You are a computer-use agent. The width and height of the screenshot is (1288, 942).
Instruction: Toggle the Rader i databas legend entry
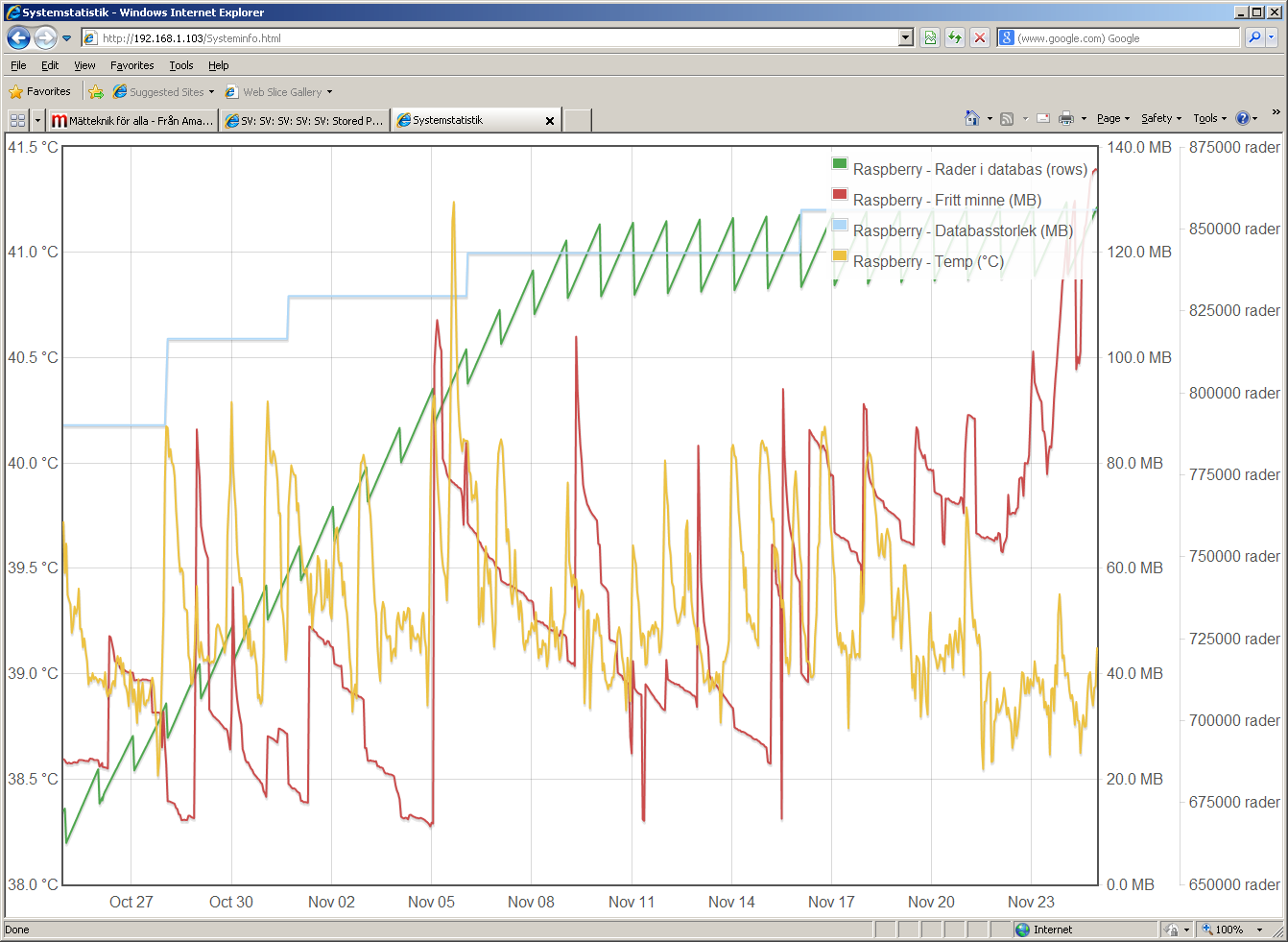pos(969,170)
